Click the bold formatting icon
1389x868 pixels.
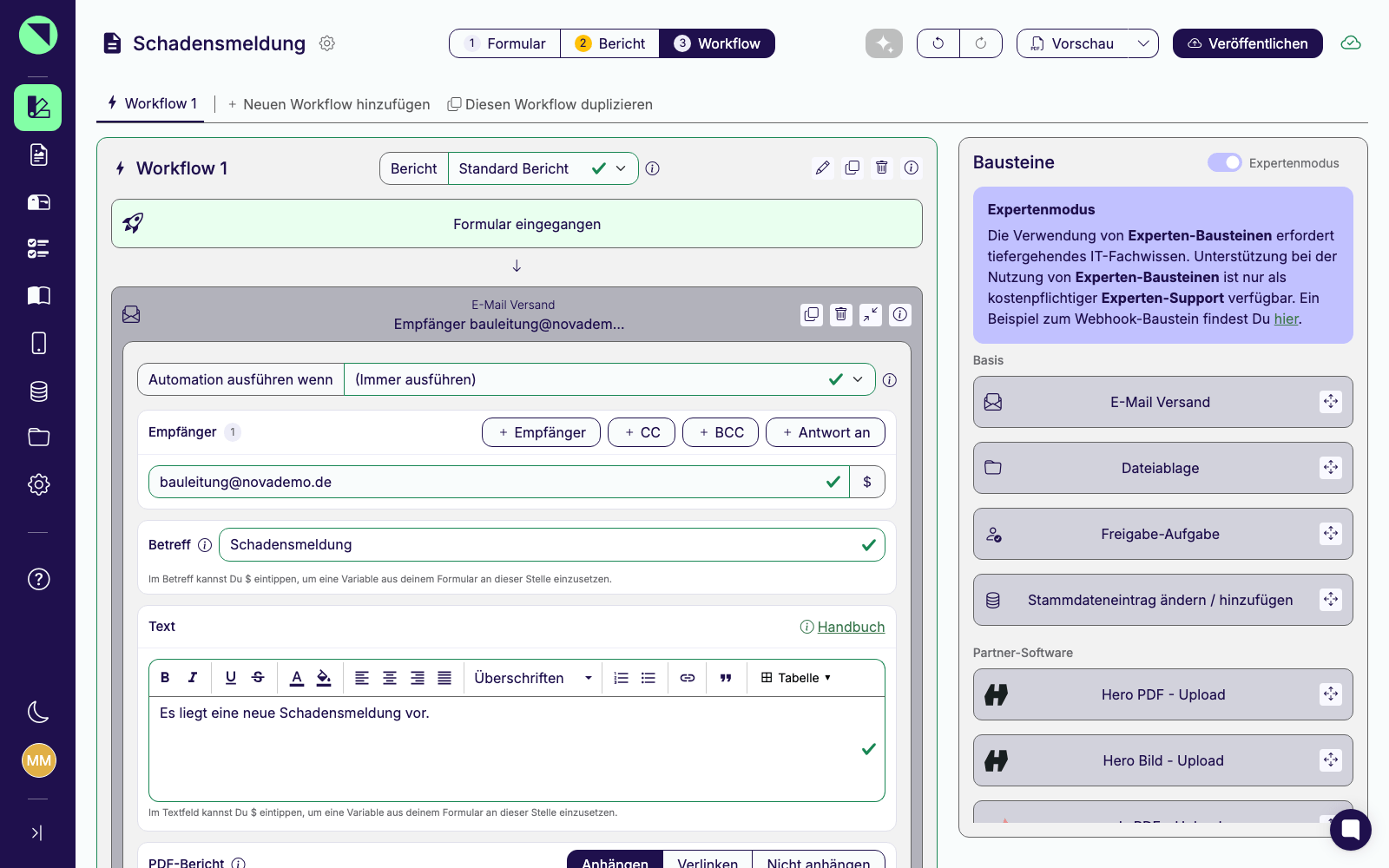pos(165,678)
